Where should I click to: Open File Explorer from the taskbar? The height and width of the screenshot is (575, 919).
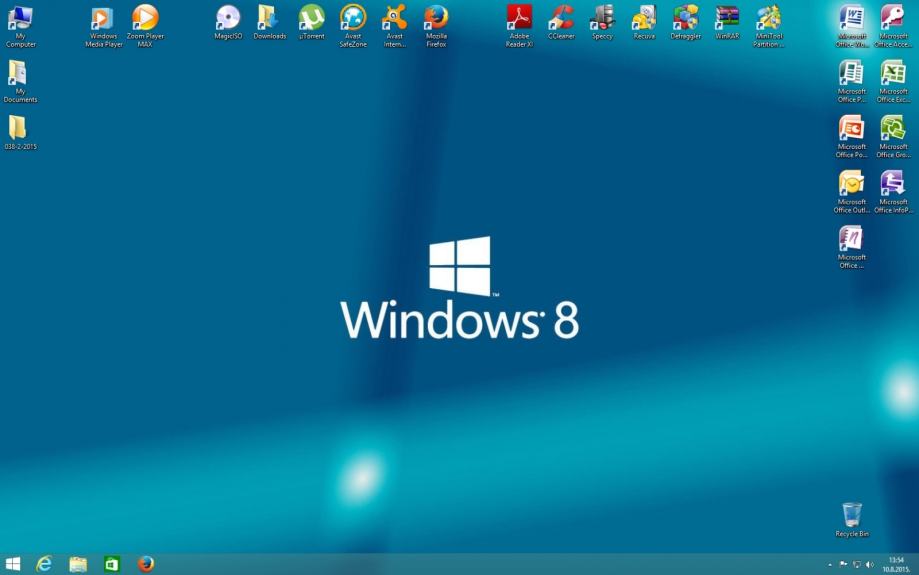pyautogui.click(x=78, y=564)
